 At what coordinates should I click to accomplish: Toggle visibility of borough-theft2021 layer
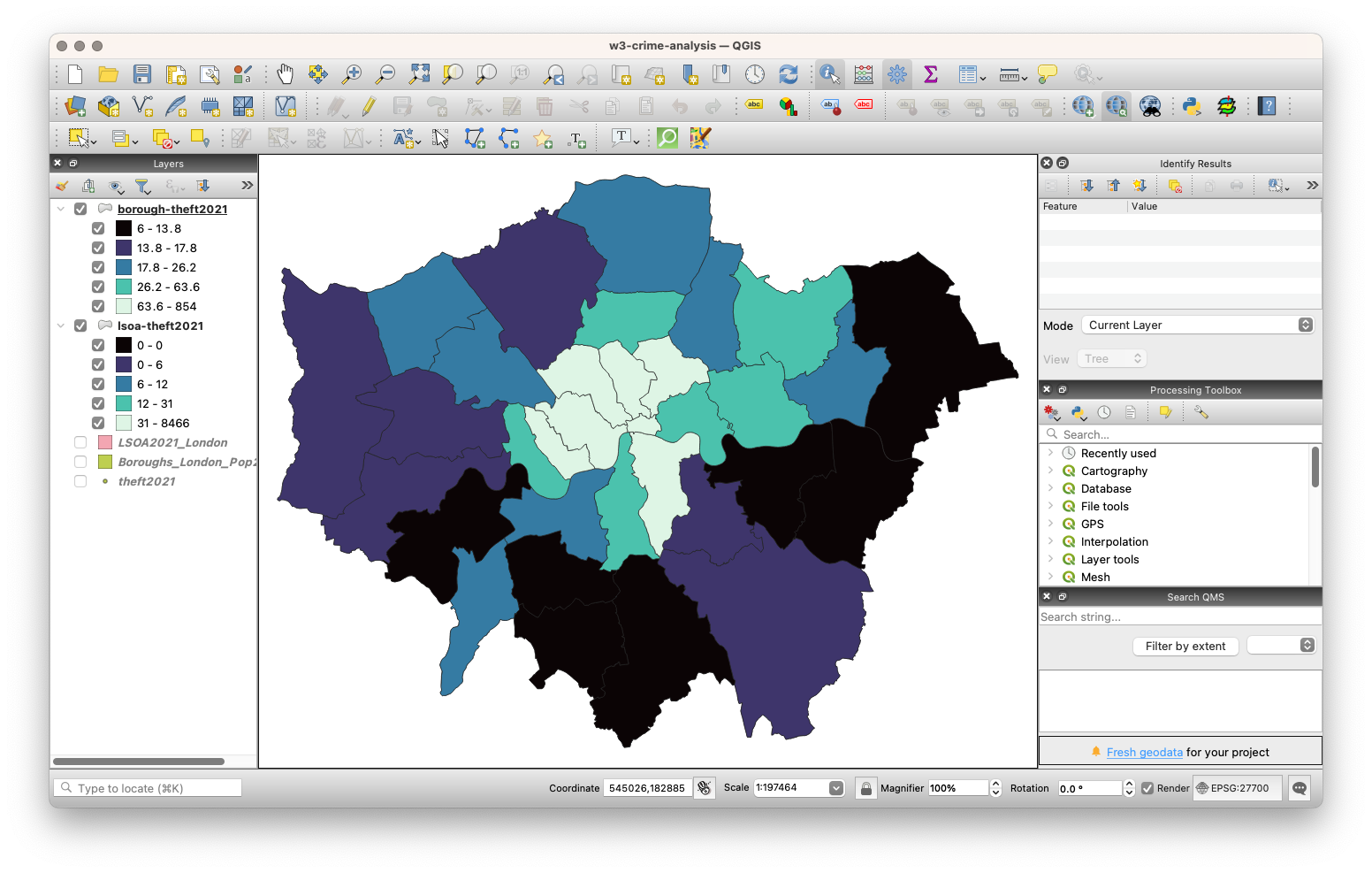(x=80, y=209)
